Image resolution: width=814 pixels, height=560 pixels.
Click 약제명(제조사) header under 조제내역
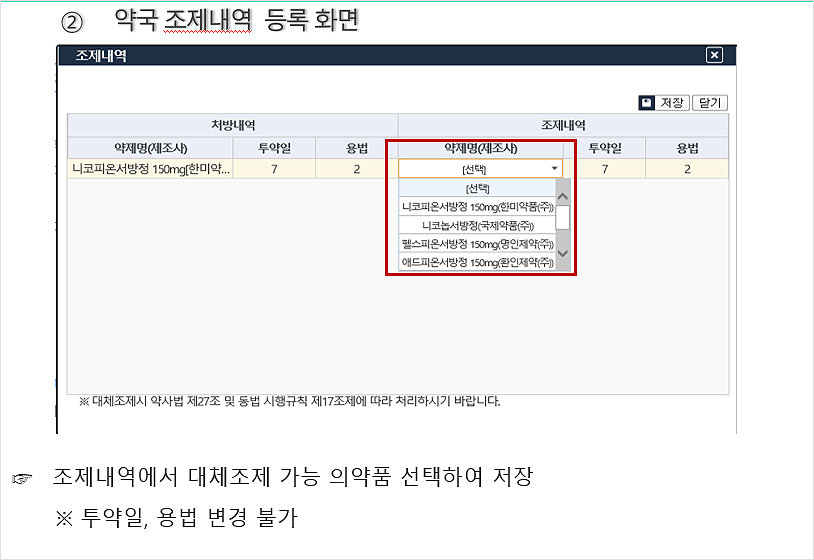[481, 148]
